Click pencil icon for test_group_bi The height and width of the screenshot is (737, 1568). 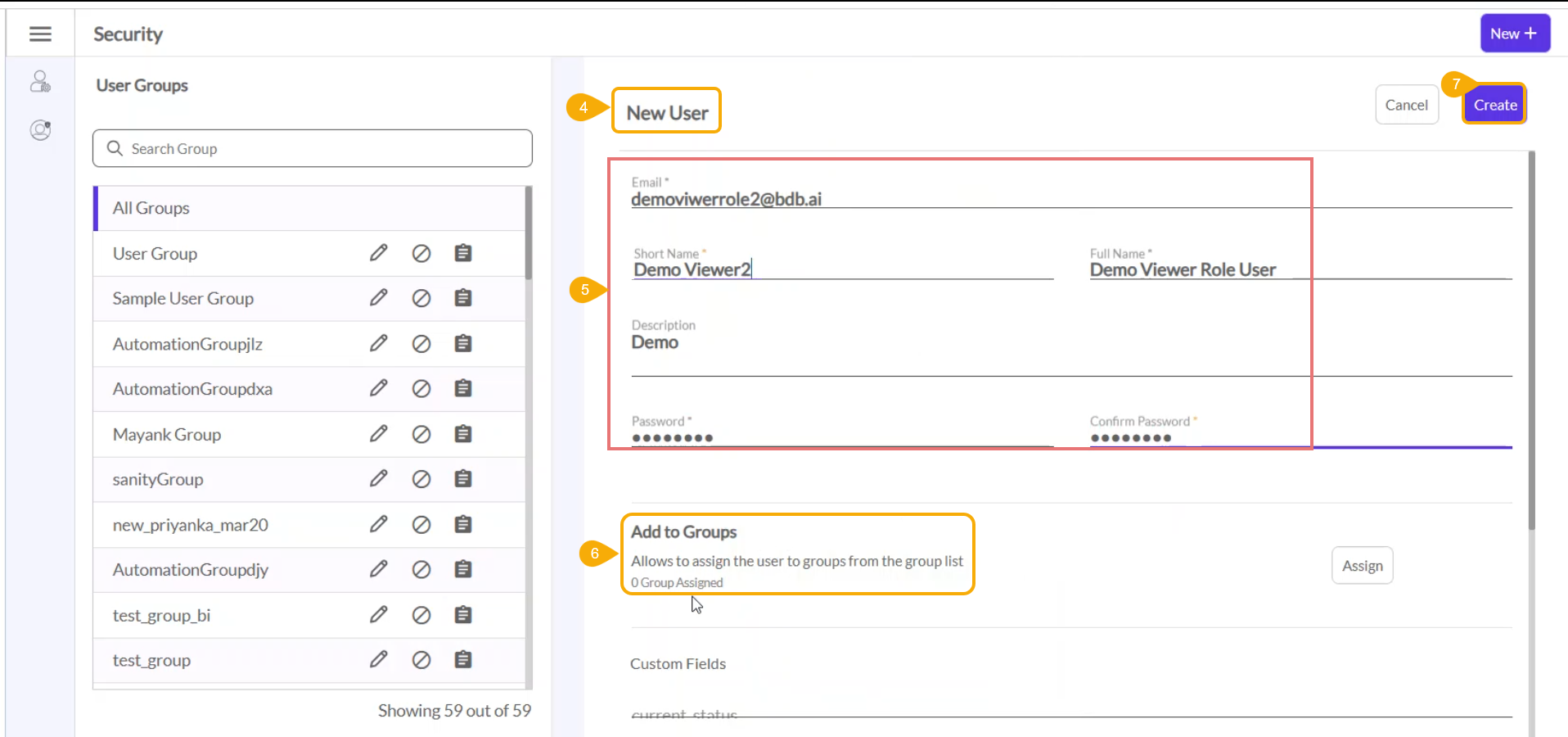pos(378,615)
